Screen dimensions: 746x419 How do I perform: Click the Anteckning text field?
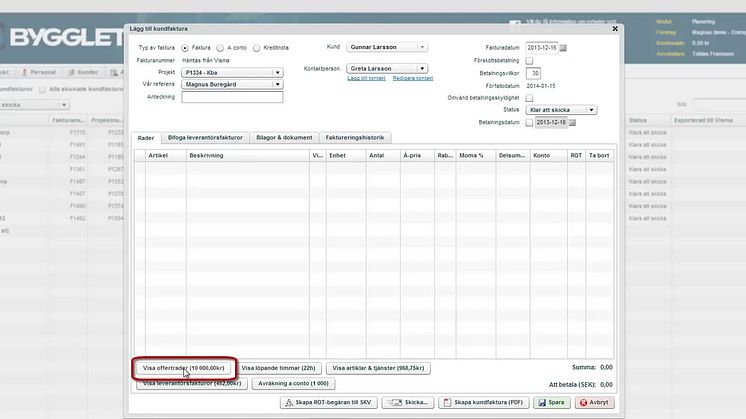[232, 97]
